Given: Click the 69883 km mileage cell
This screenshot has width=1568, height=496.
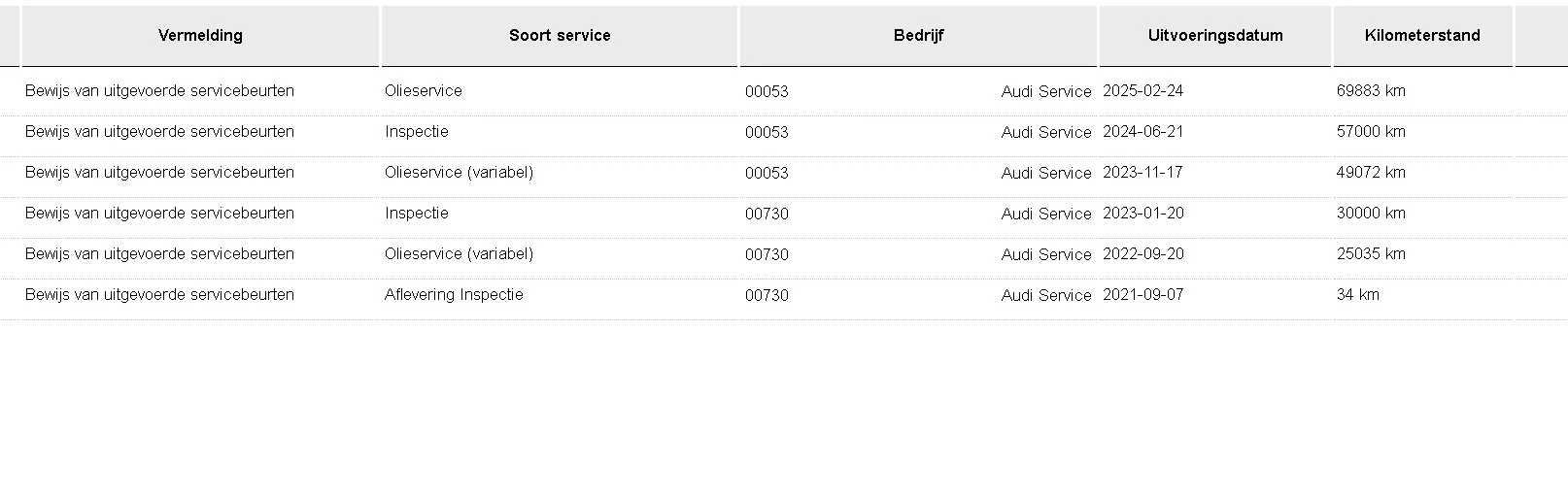Looking at the screenshot, I should pyautogui.click(x=1371, y=91).
